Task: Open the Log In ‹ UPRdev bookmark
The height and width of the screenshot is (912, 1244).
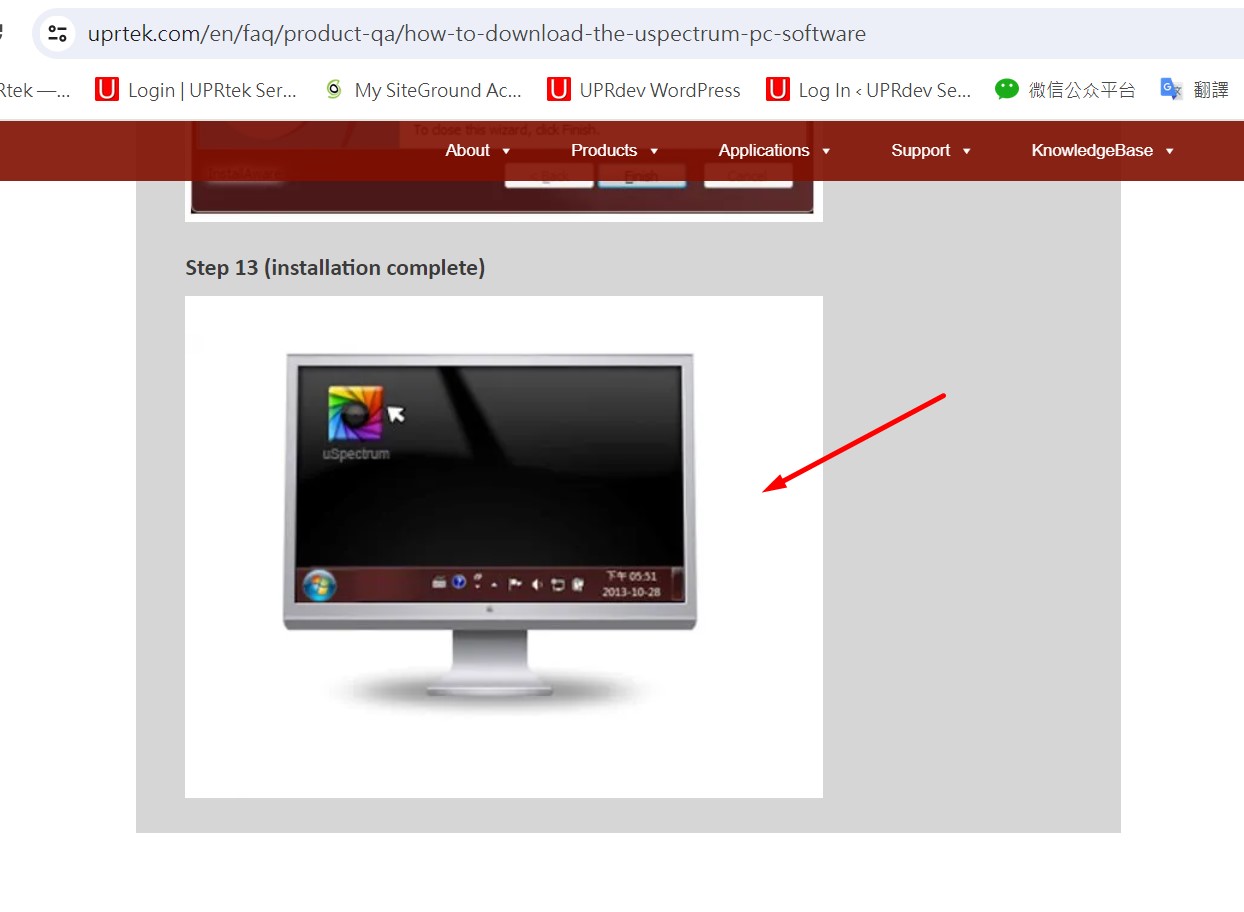Action: coord(868,90)
